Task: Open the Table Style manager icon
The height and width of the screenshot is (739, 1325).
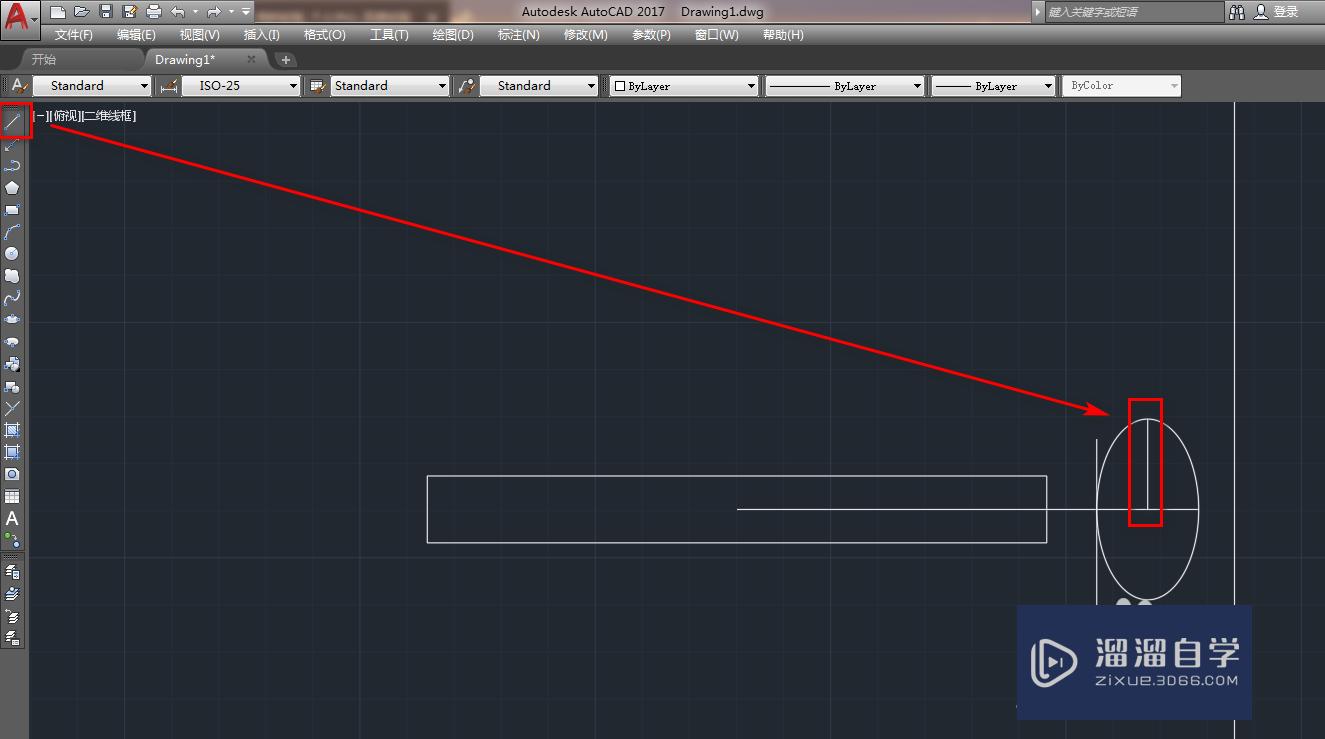Action: point(318,86)
